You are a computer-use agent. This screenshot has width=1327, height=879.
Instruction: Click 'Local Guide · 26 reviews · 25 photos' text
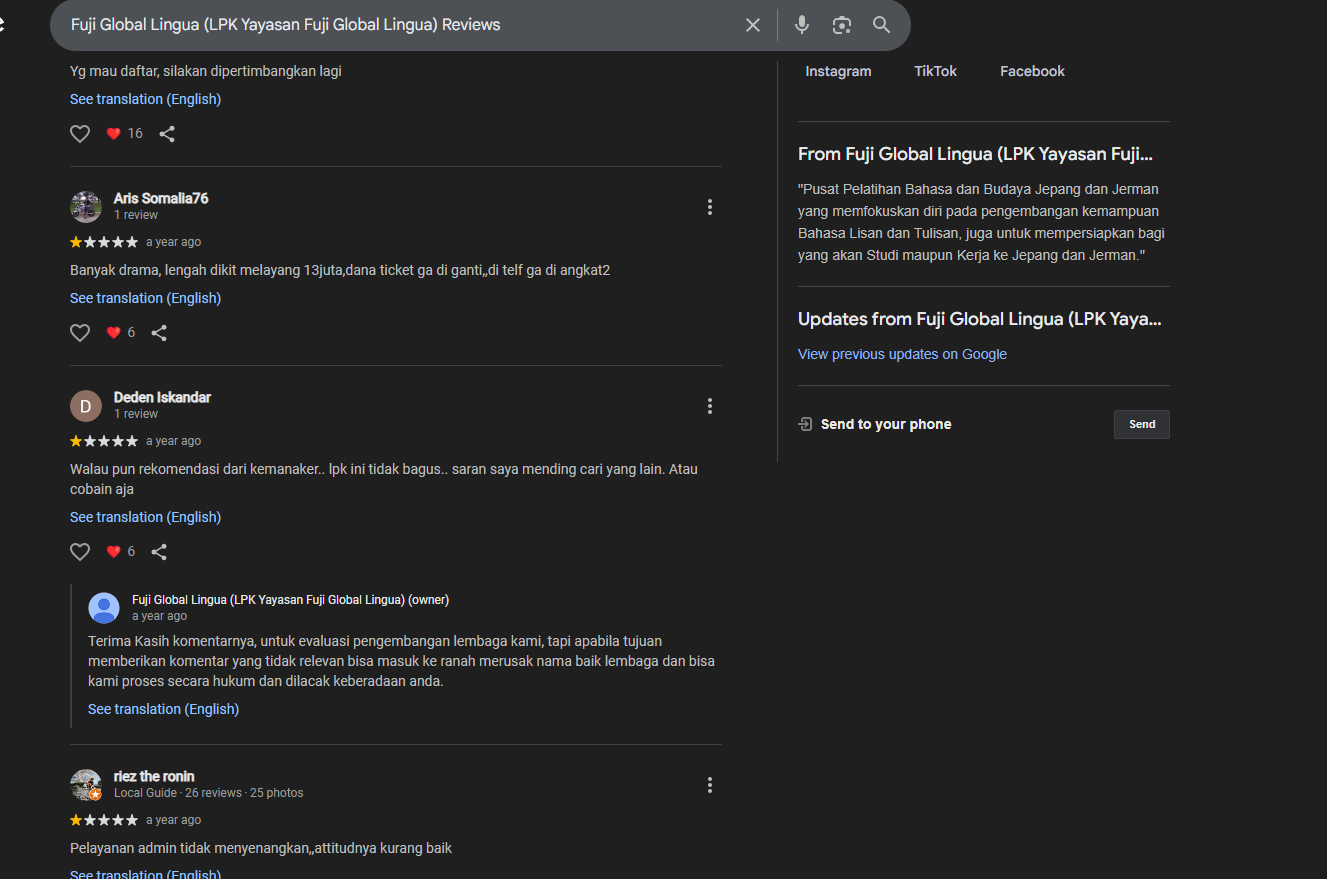click(208, 793)
